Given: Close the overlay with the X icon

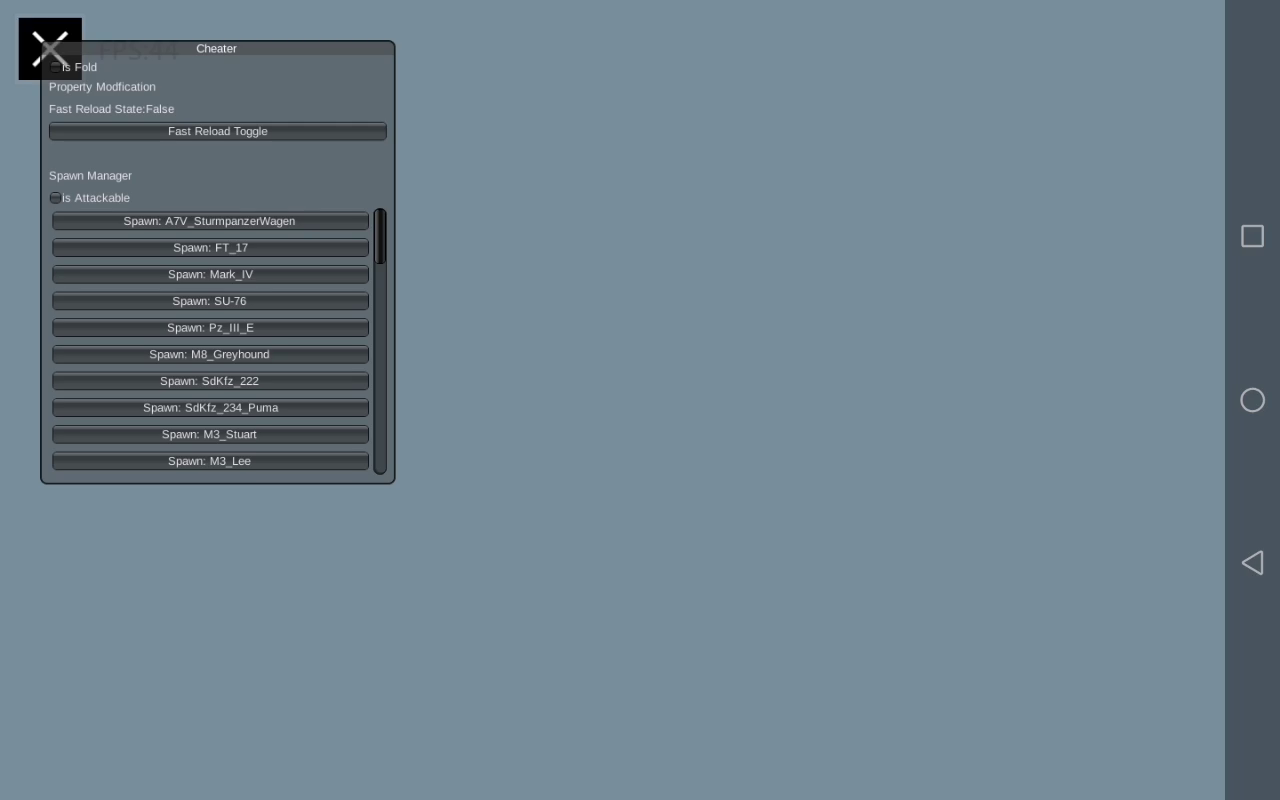Looking at the screenshot, I should (50, 49).
